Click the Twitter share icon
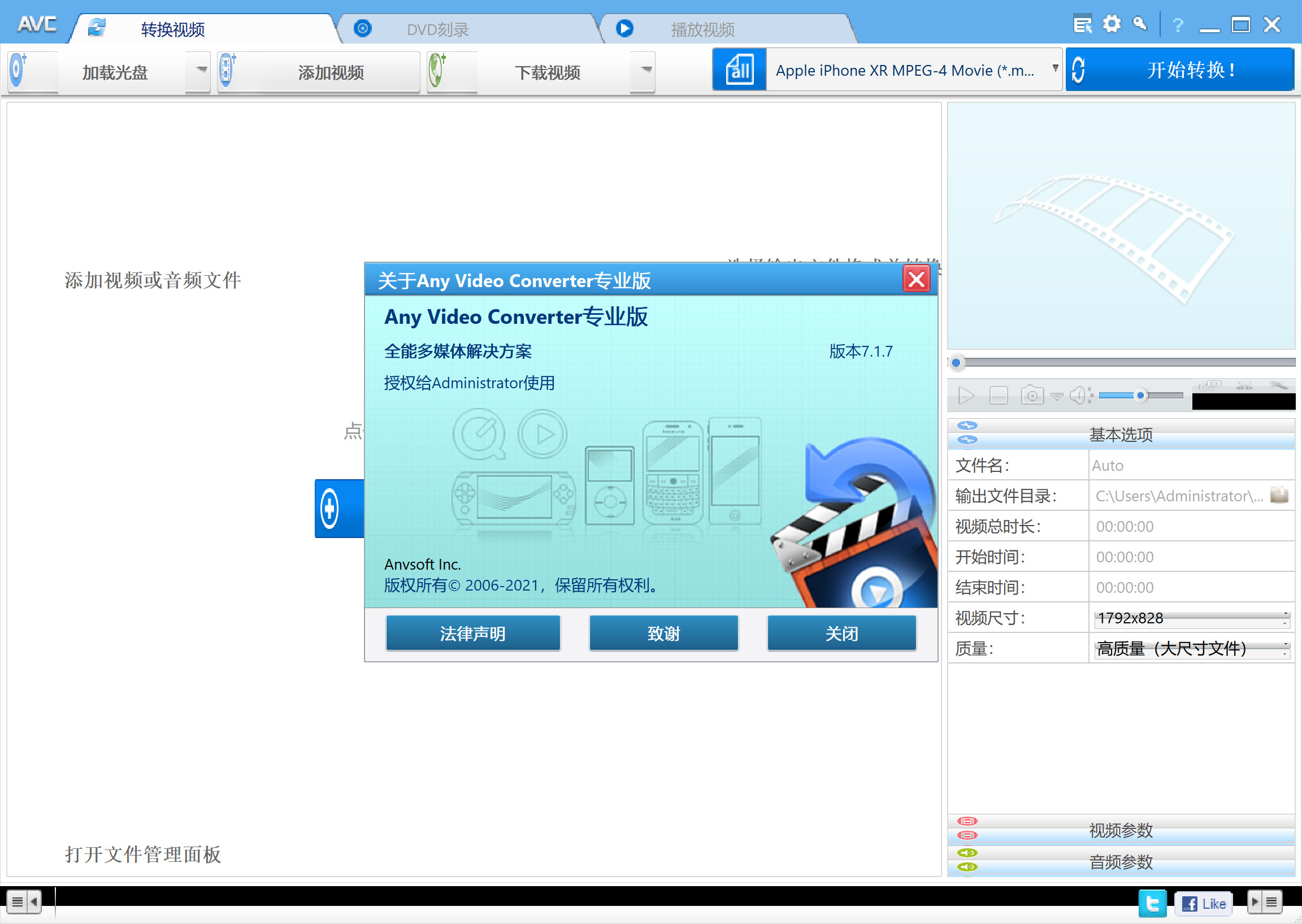 [x=1152, y=904]
